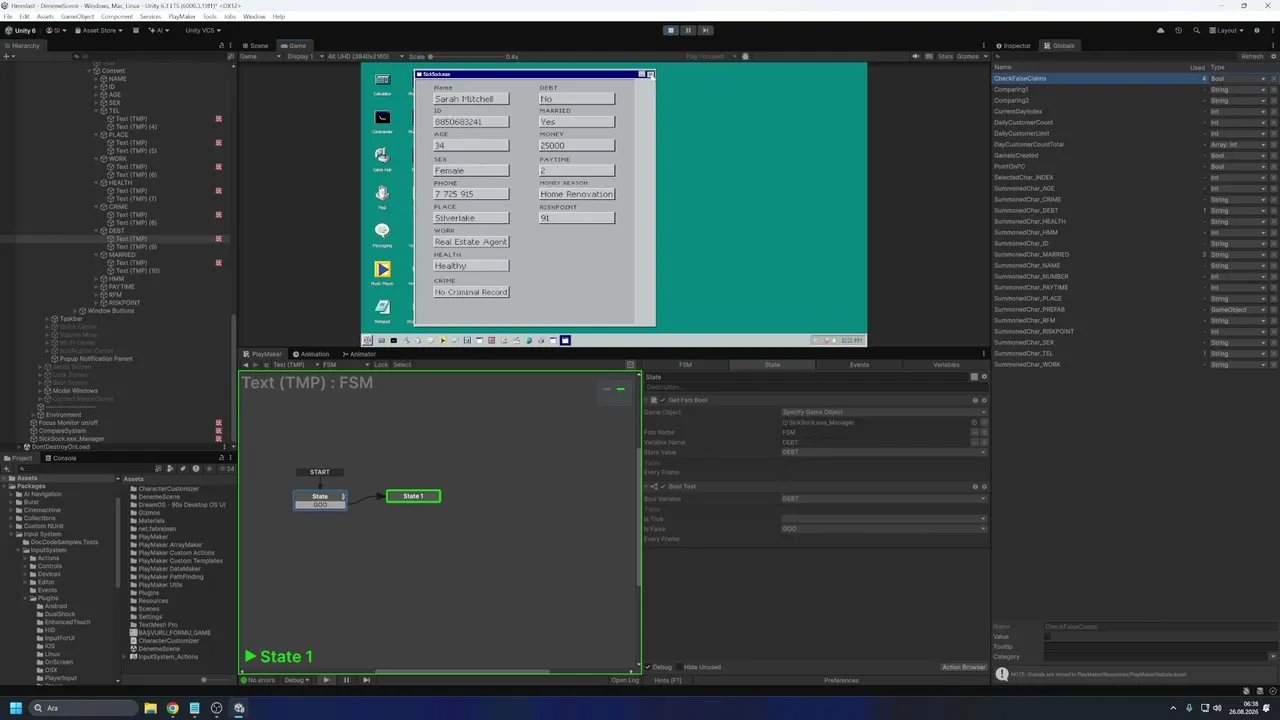Click the Unity editor Step button
The image size is (1280, 720).
[x=706, y=30]
